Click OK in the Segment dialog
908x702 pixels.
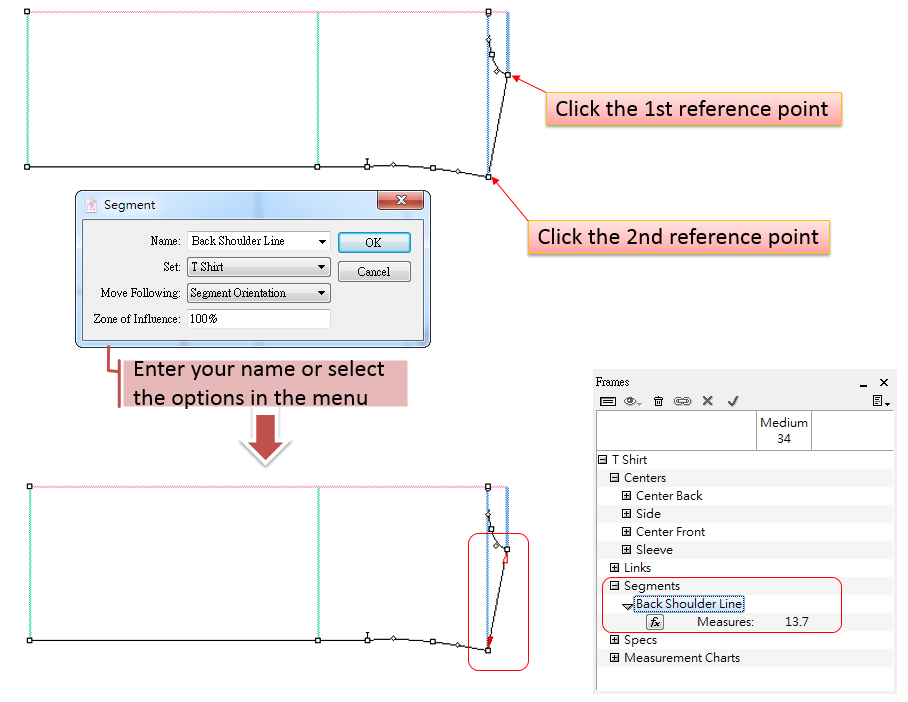(373, 242)
